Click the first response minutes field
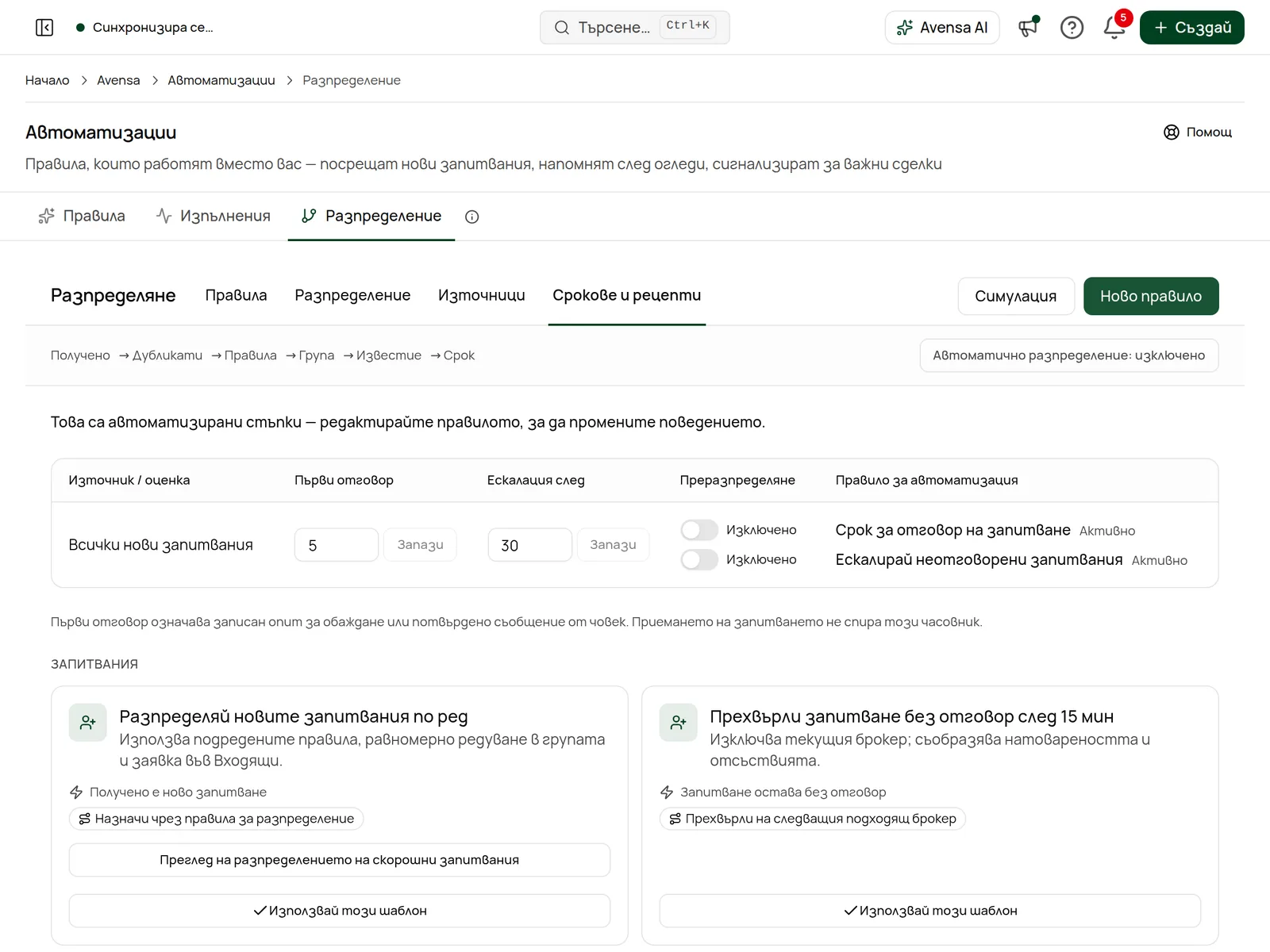The image size is (1270, 952). (x=337, y=545)
